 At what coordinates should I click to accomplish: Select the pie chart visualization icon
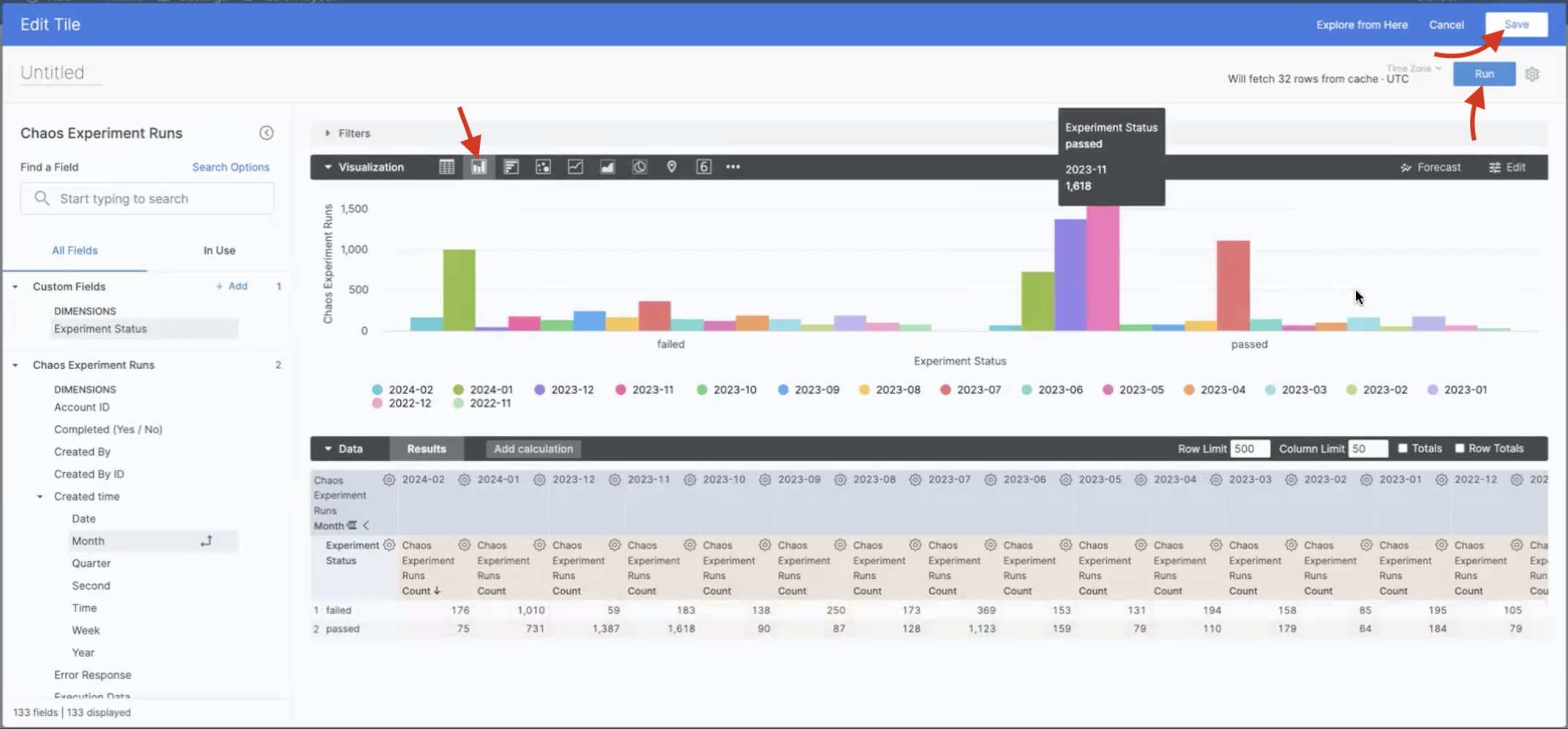point(639,167)
